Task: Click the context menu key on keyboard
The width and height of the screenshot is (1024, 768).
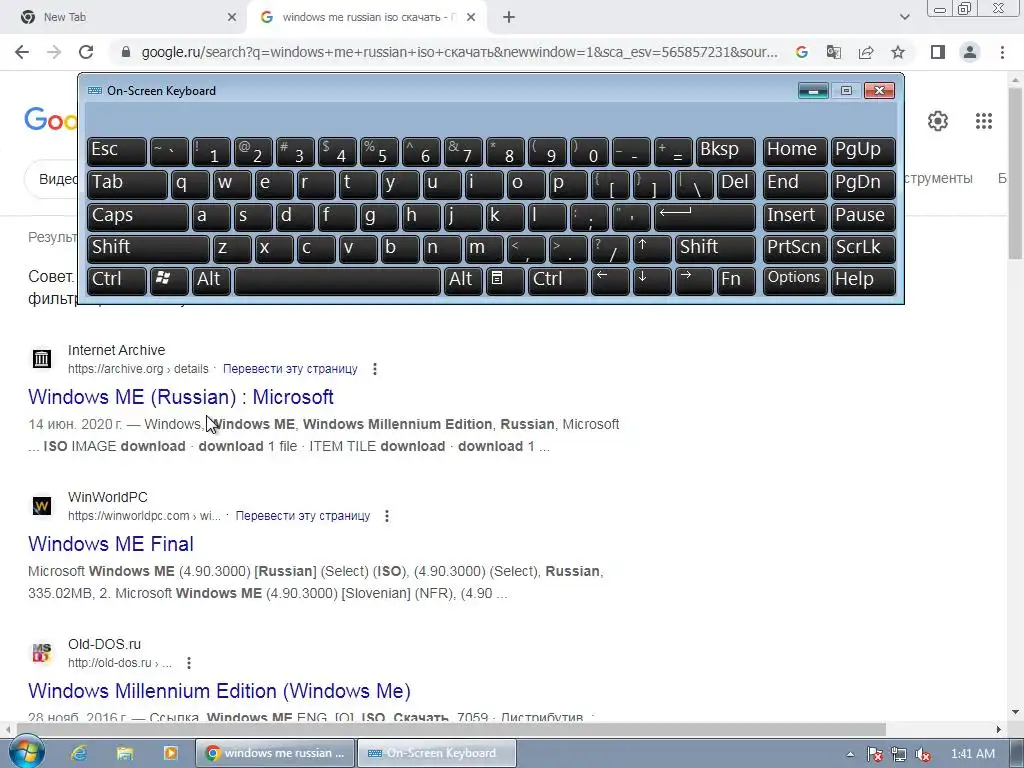Action: pos(505,281)
